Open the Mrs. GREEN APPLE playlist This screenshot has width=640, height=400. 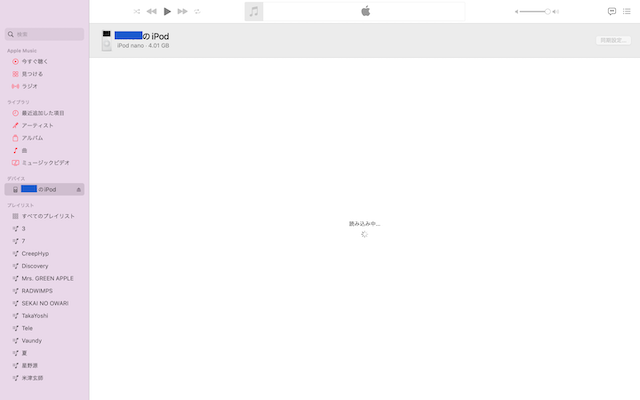click(44, 278)
